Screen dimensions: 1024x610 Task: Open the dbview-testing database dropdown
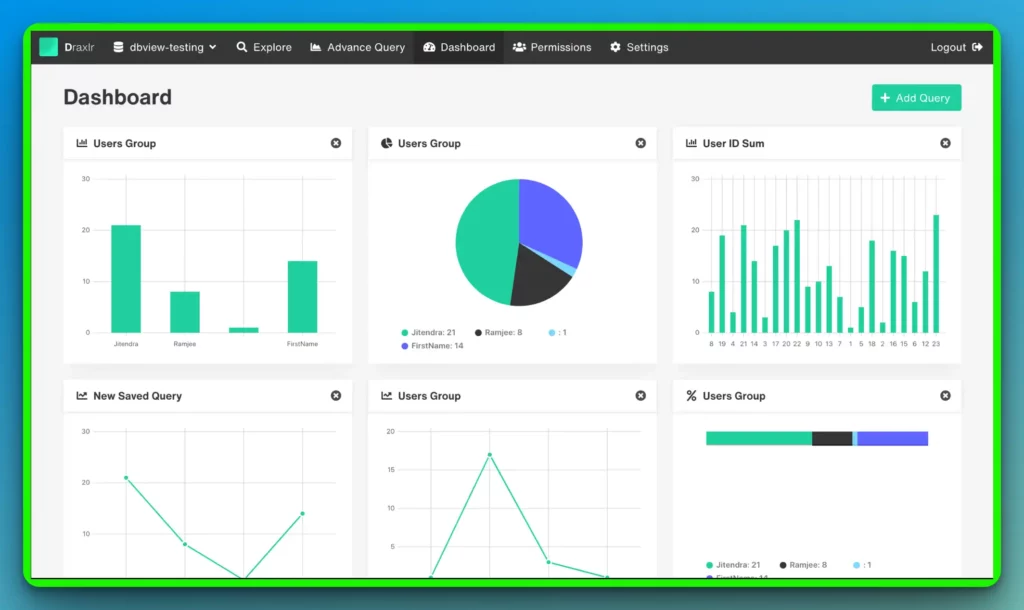click(x=165, y=47)
